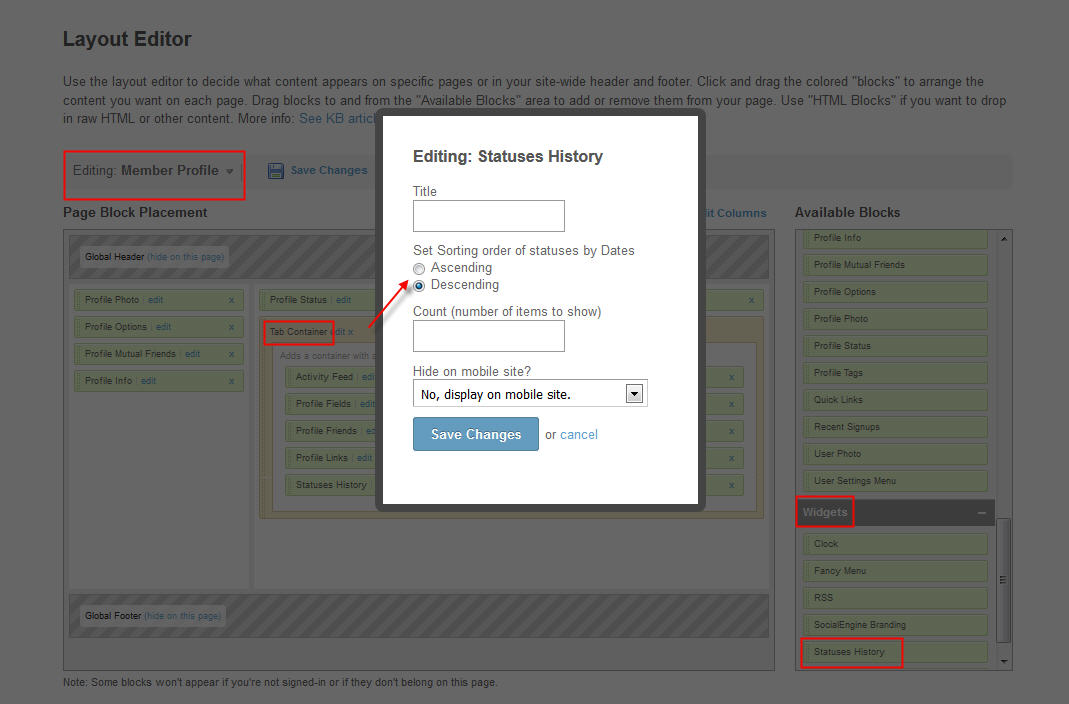Click the Save Changes button in dialog
The height and width of the screenshot is (704, 1069).
click(475, 434)
